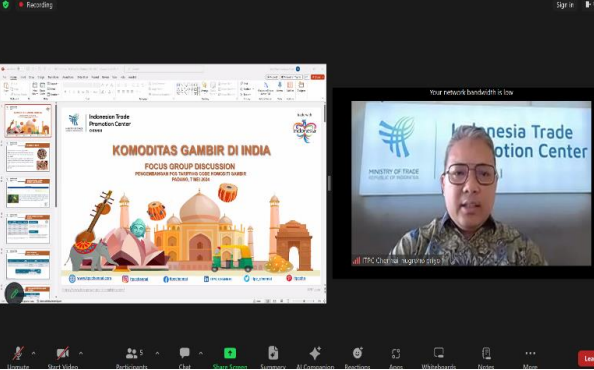
Task: Click the green annotation pencil button
Action: 14,294
